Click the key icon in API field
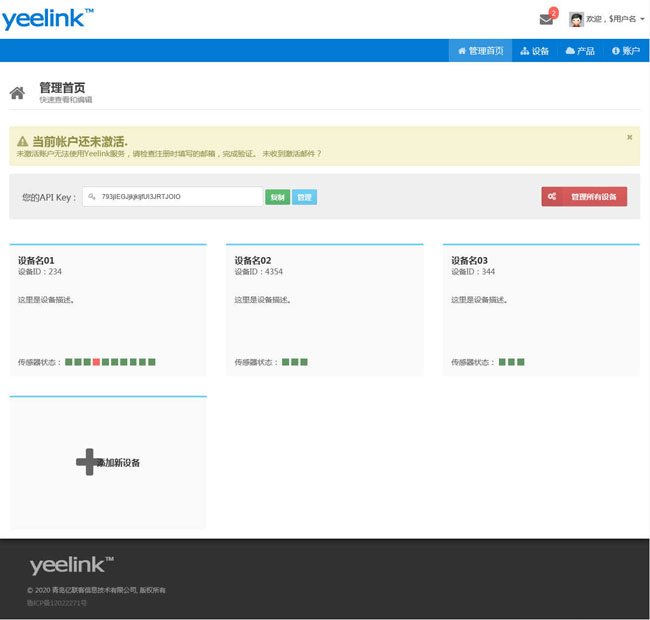The image size is (650, 620). point(92,196)
